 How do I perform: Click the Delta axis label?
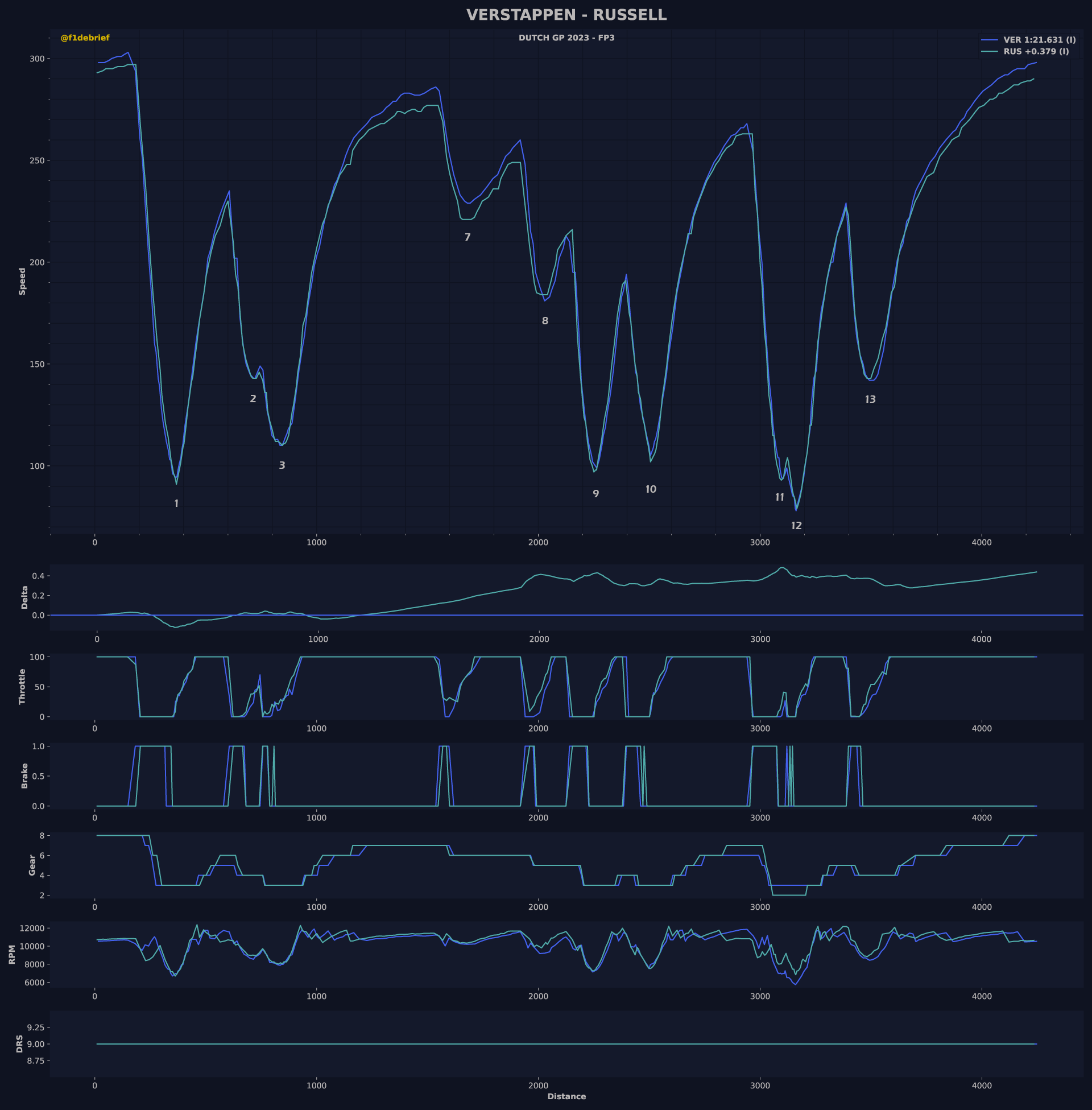(24, 597)
